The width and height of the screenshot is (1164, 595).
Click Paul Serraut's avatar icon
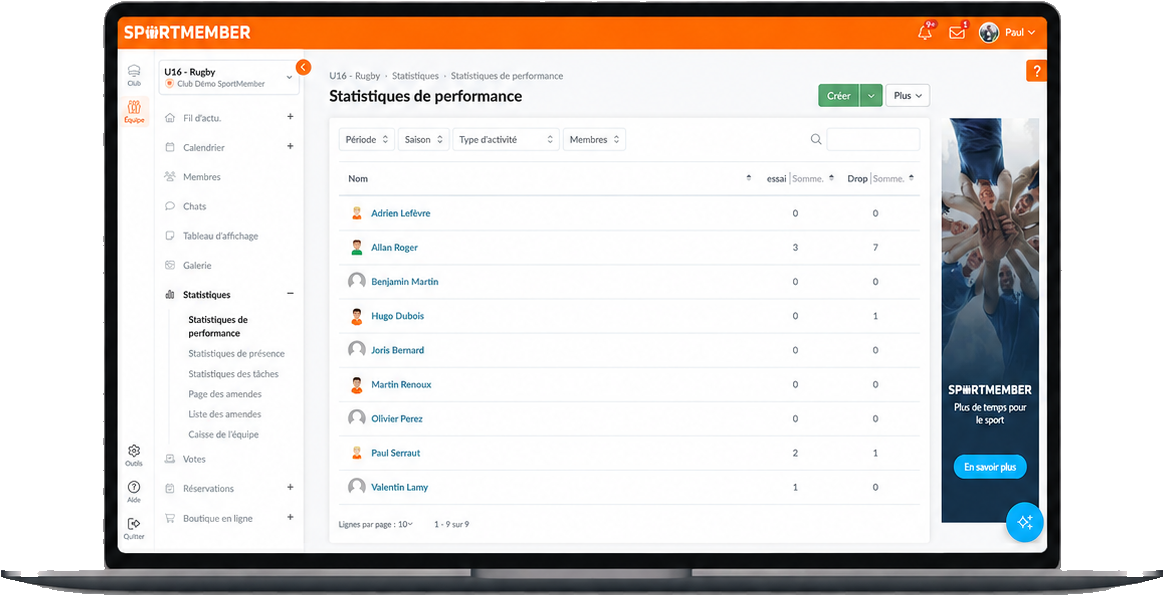356,453
